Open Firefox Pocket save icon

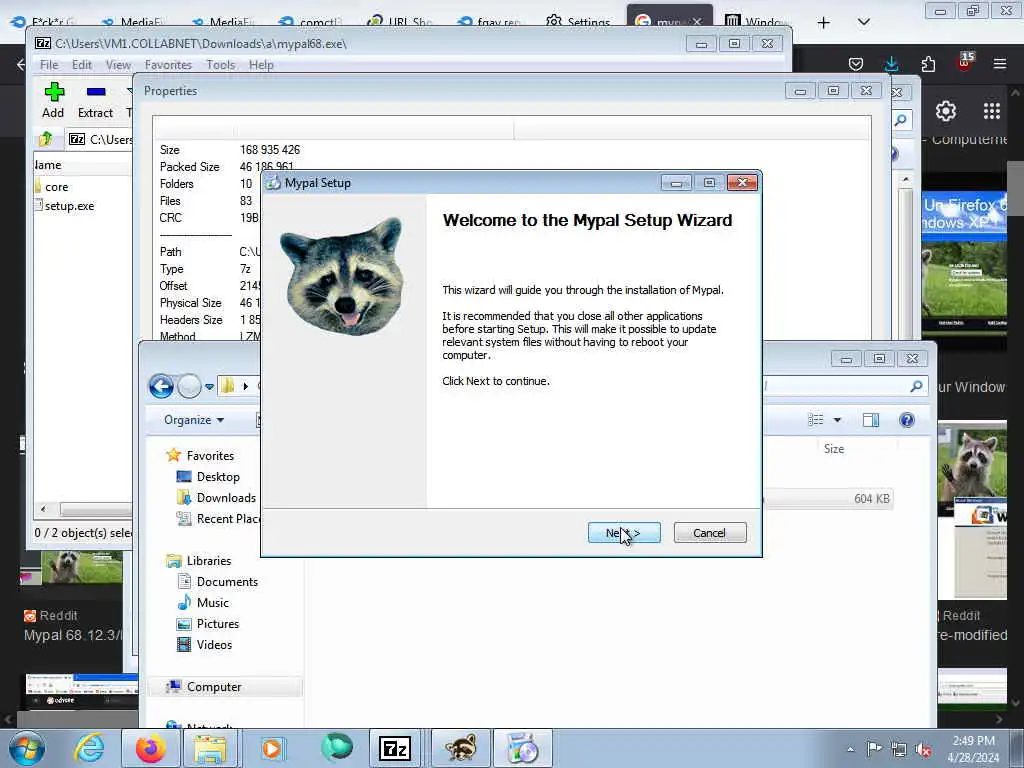856,63
